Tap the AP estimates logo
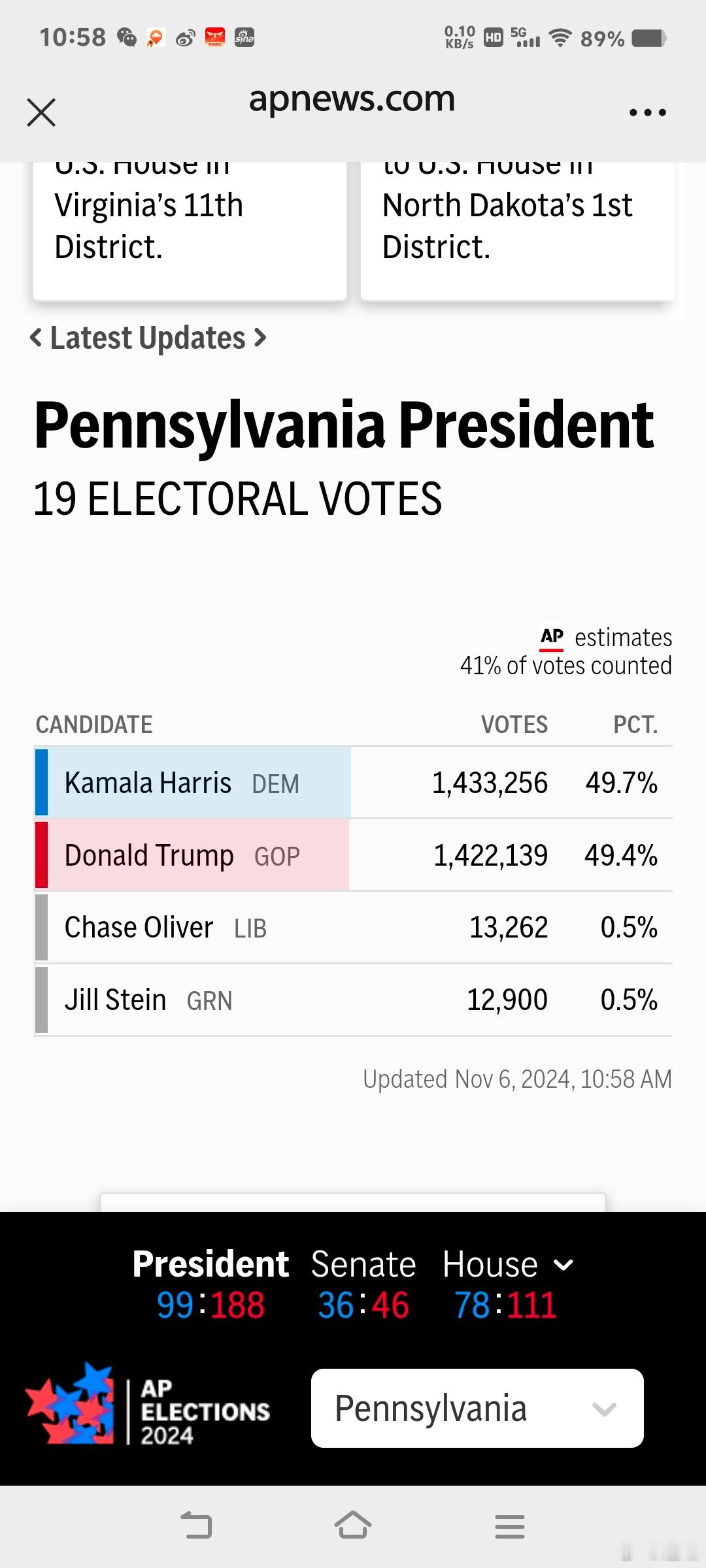 [x=552, y=638]
